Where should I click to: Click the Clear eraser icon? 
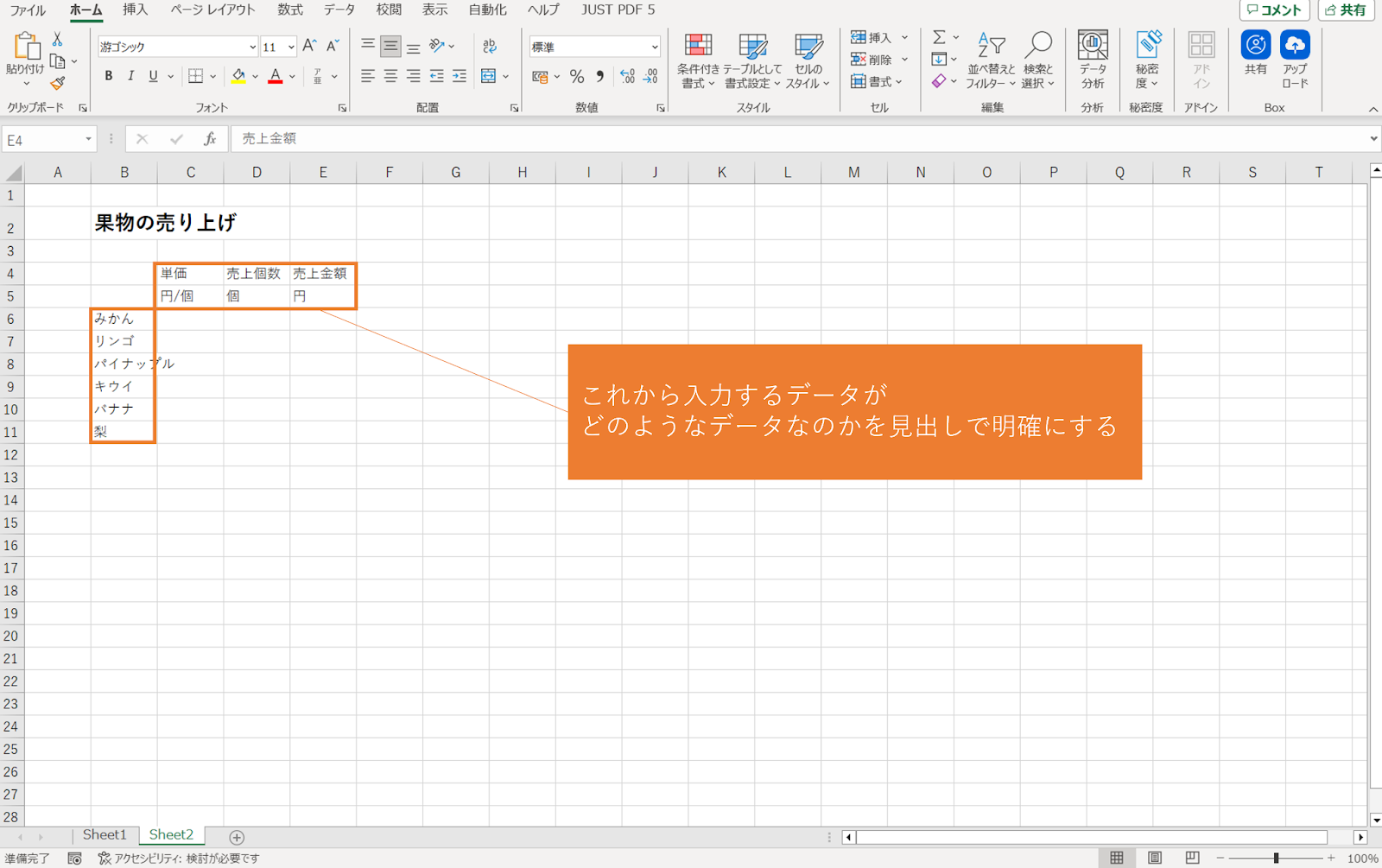point(939,82)
